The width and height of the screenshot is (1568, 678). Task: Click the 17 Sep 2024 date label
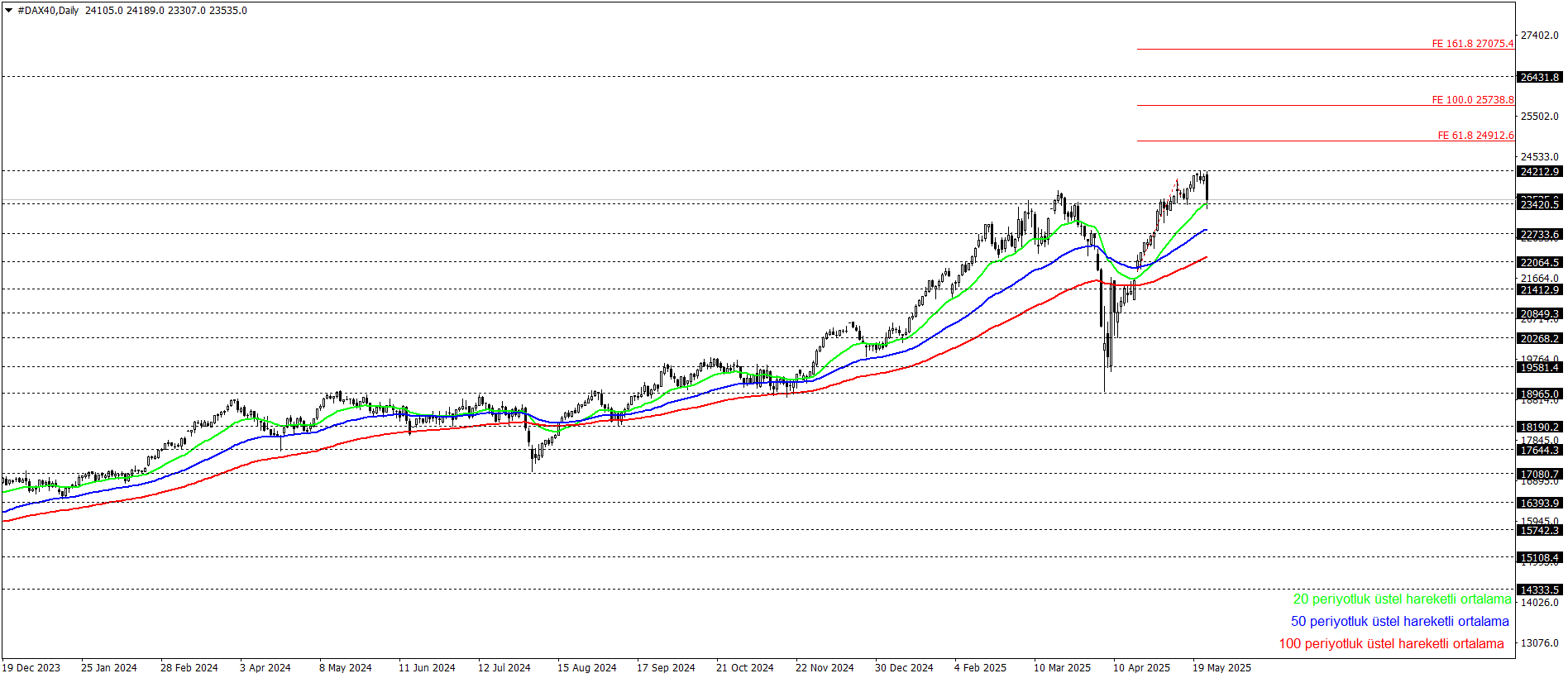pos(666,668)
